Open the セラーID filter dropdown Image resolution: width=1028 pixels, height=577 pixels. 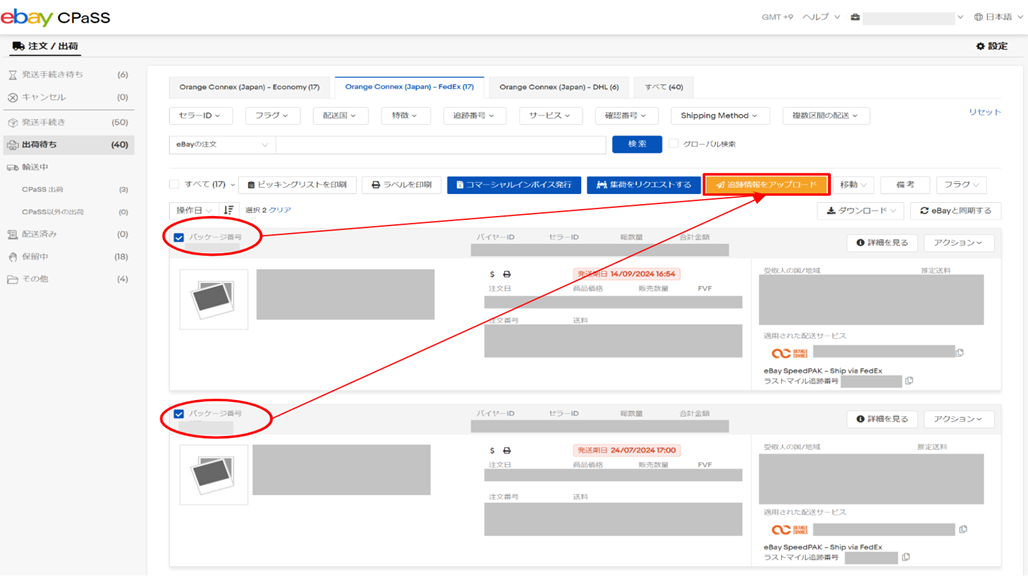[x=200, y=115]
